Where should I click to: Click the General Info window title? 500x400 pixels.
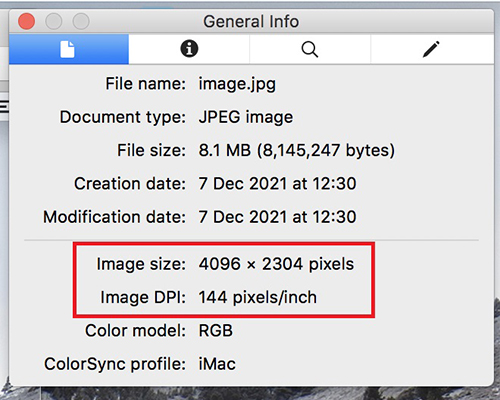coord(251,22)
